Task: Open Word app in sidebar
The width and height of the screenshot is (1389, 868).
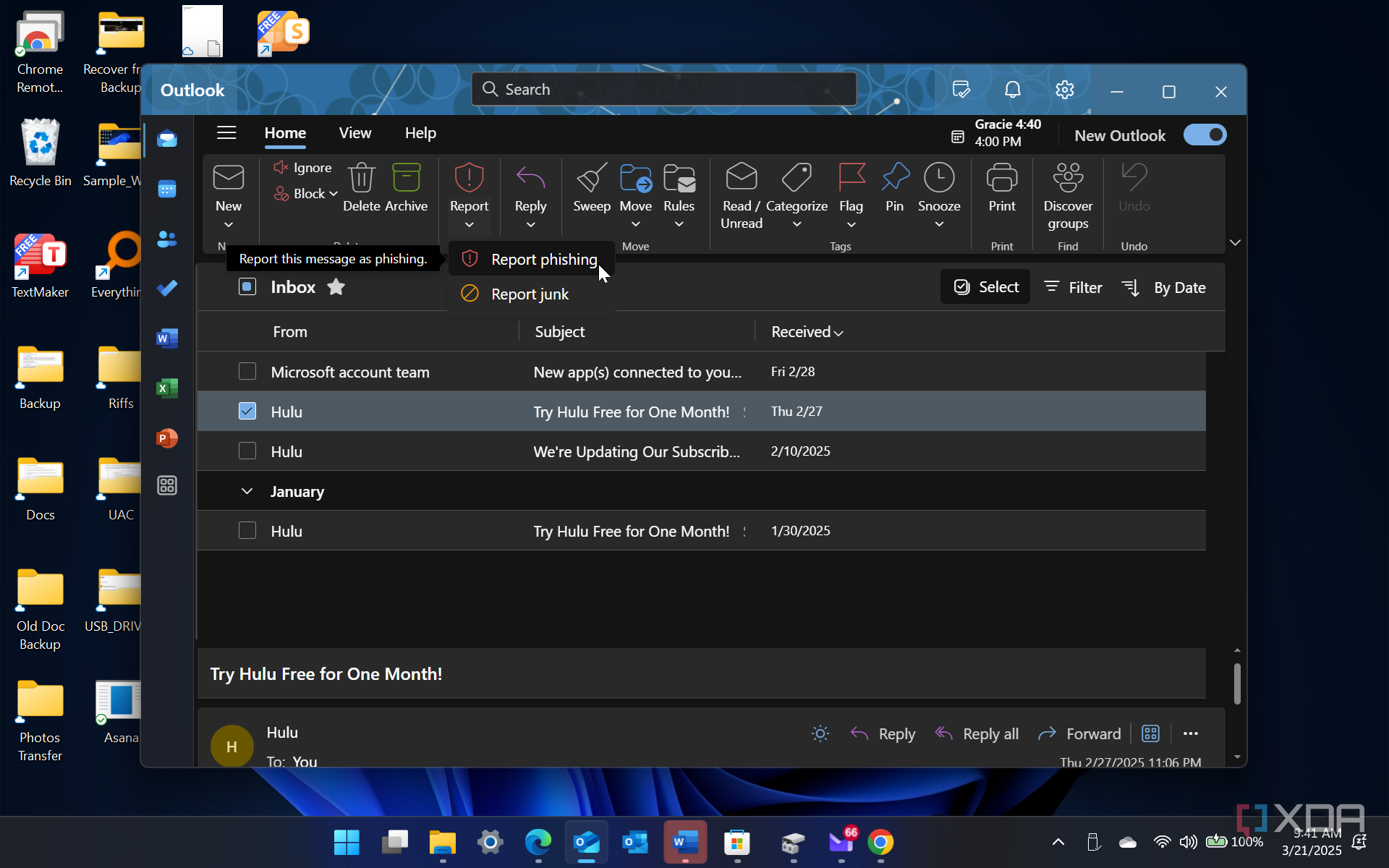Action: coord(167,338)
